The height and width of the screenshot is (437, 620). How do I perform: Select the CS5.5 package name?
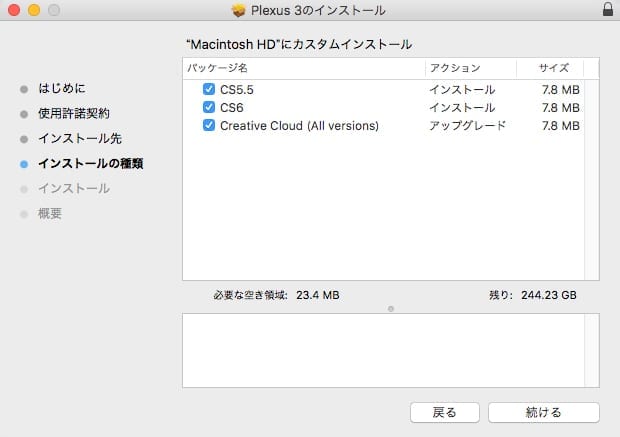tap(237, 89)
